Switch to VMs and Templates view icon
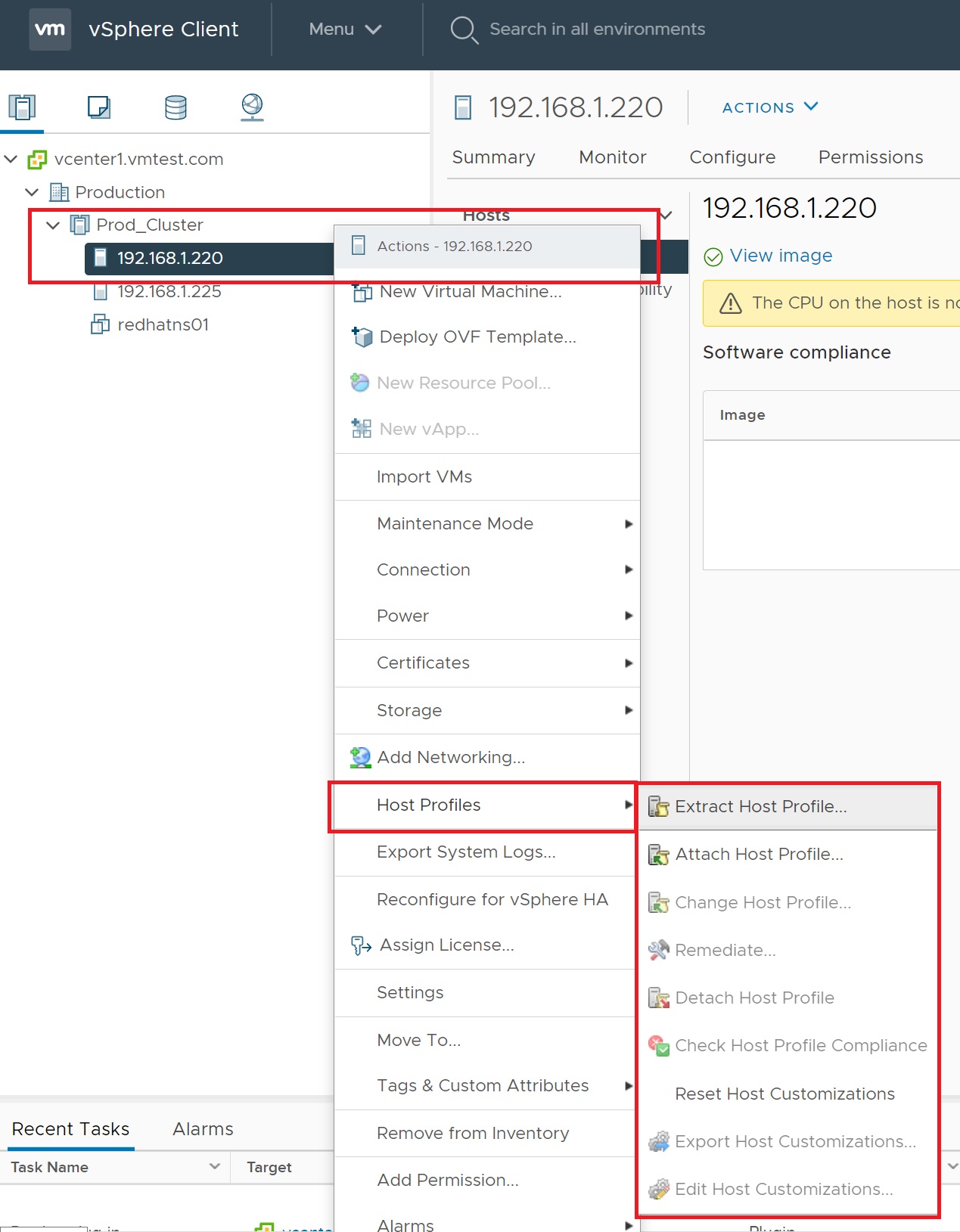Viewport: 960px width, 1232px height. tap(99, 107)
